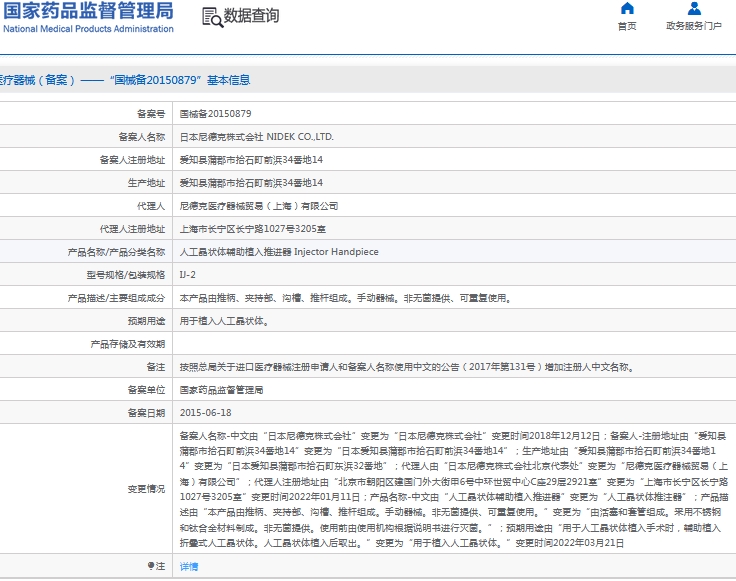
Task: Click the 预期用途 row label
Action: click(x=146, y=321)
